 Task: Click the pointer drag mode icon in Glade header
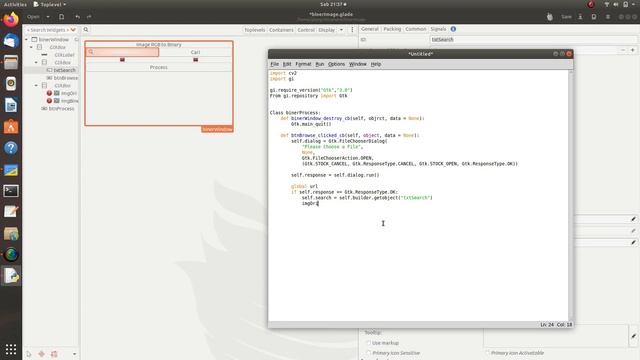(549, 17)
